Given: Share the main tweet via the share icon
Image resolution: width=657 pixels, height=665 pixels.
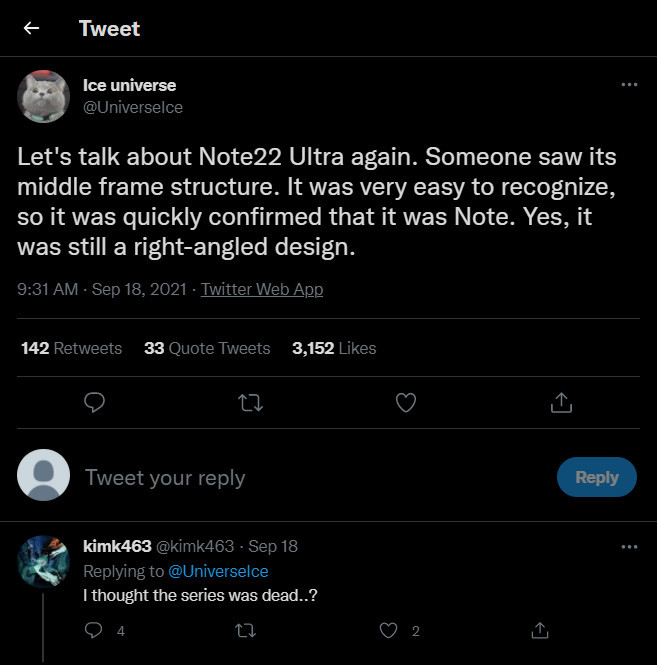Looking at the screenshot, I should [561, 402].
